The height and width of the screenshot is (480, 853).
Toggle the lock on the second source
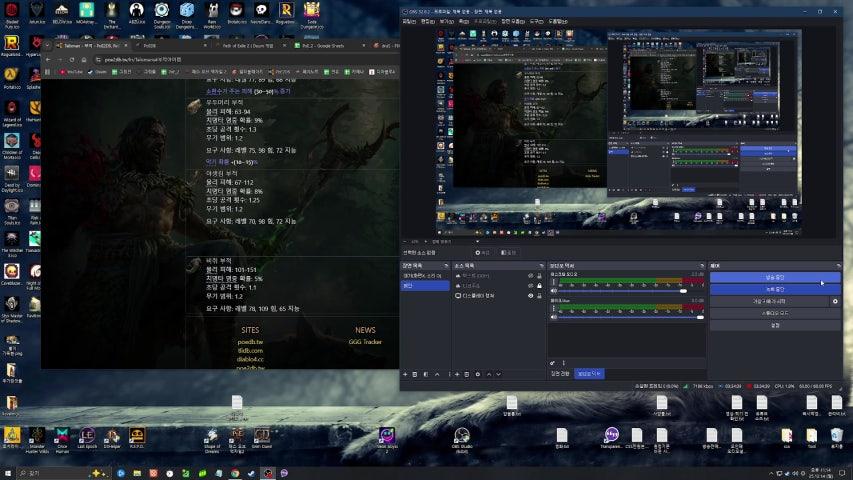[x=541, y=286]
